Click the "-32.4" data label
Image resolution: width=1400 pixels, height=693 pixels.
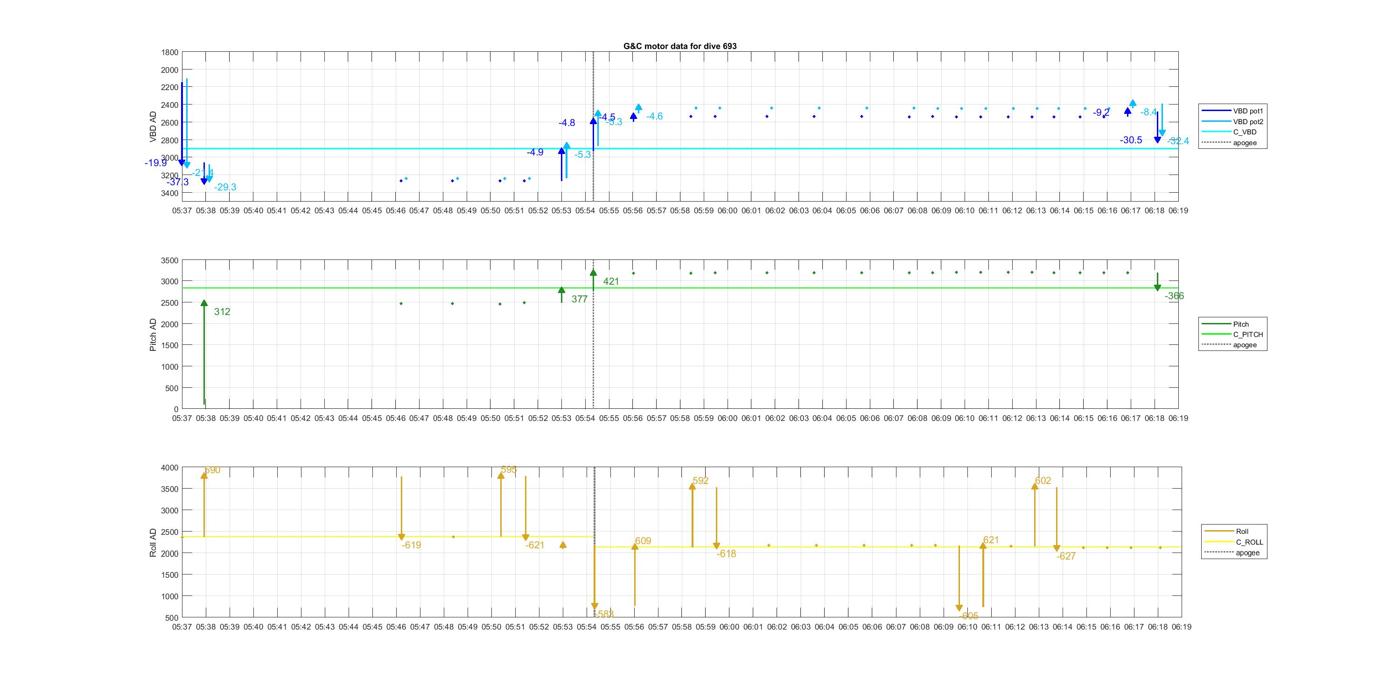pyautogui.click(x=1178, y=141)
